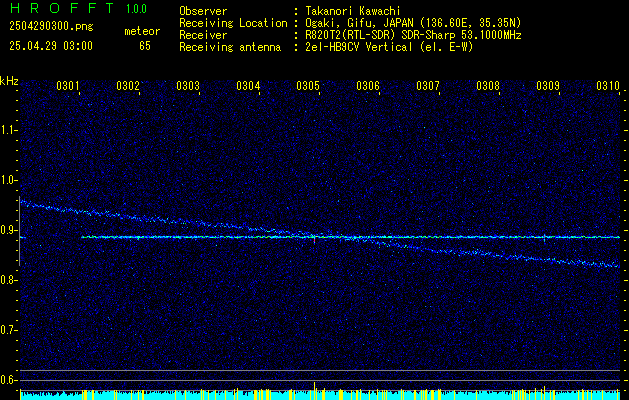Click the meteor label
This screenshot has height=400, width=629.
tap(142, 31)
